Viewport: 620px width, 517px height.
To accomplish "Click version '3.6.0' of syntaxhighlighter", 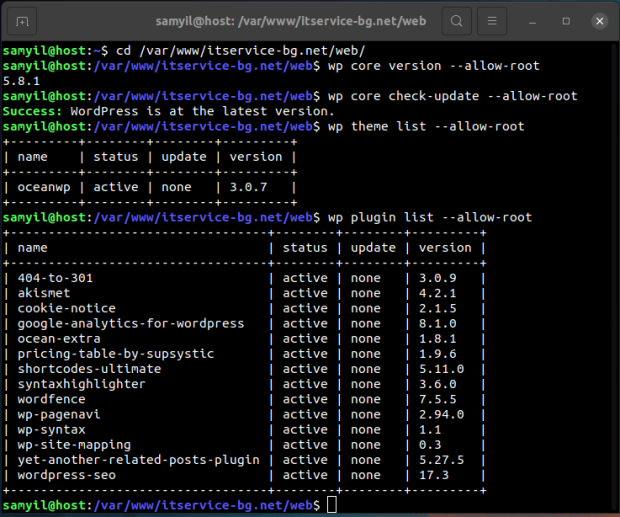I will click(438, 384).
